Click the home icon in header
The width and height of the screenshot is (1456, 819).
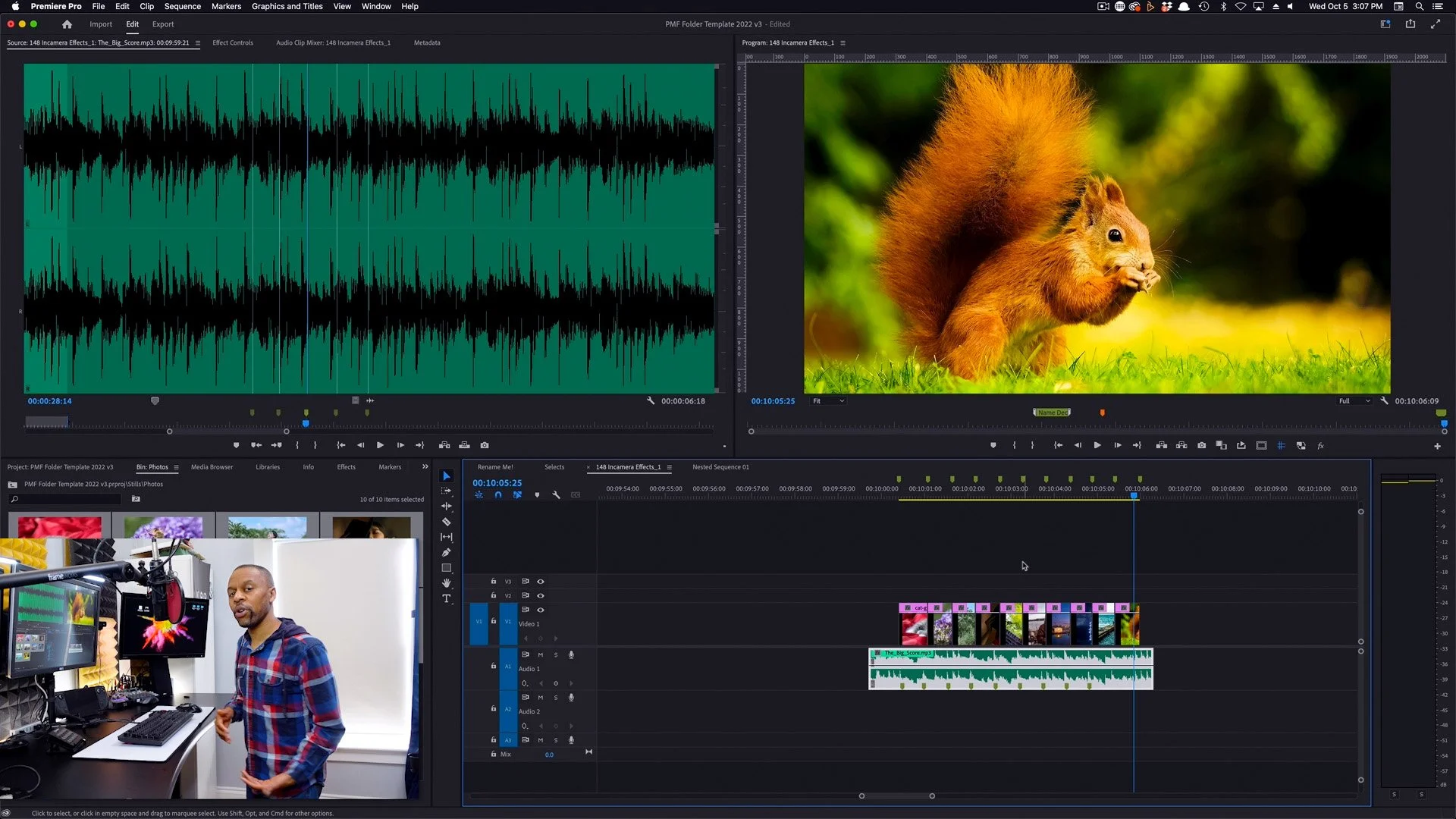point(67,24)
